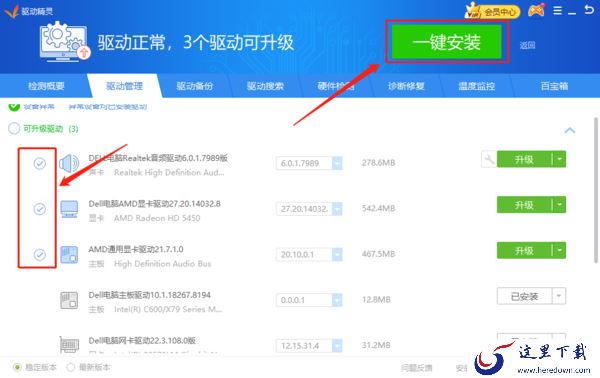Check the Realtek audio driver checkbox
Screen dimensions: 600x378
[39, 163]
